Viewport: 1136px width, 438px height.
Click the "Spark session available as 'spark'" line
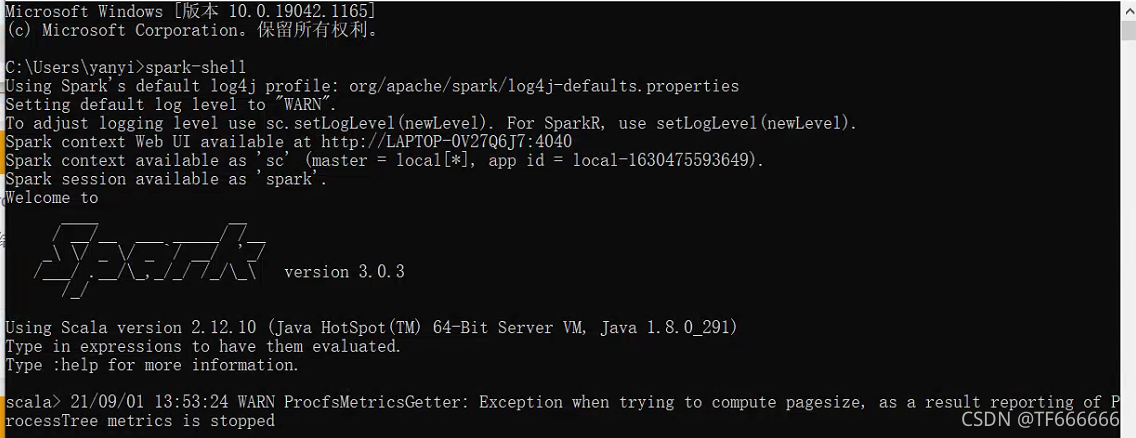[166, 180]
